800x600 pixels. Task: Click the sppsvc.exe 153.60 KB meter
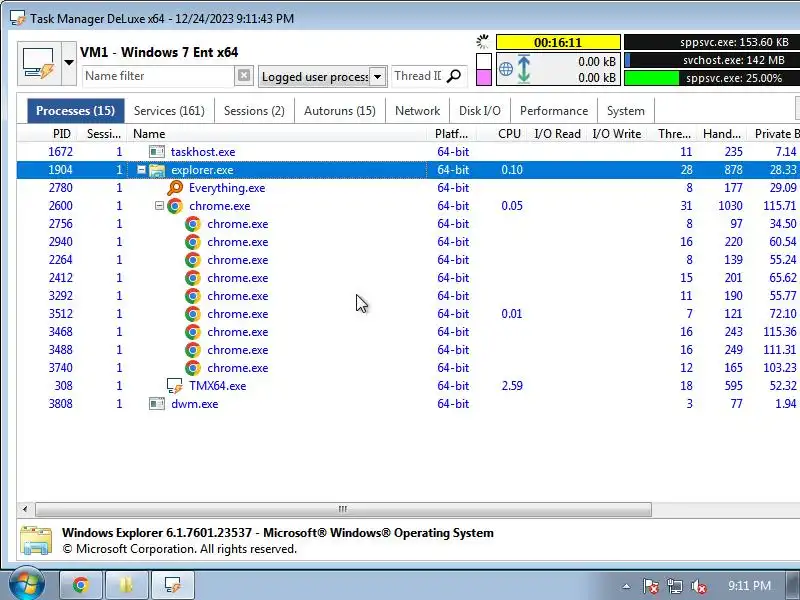pyautogui.click(x=712, y=42)
